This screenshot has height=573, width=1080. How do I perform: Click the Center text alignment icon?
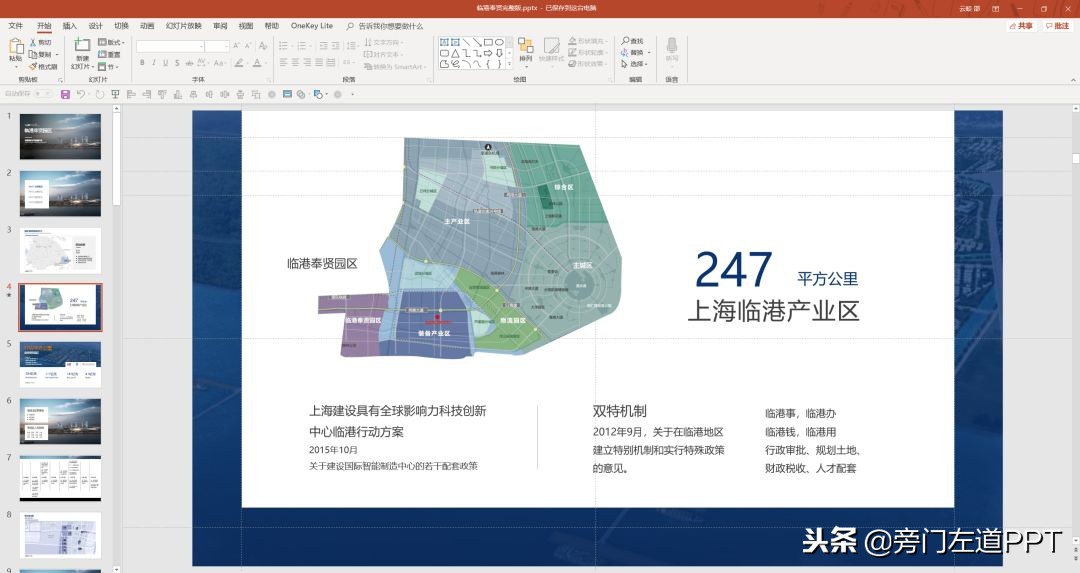point(295,63)
